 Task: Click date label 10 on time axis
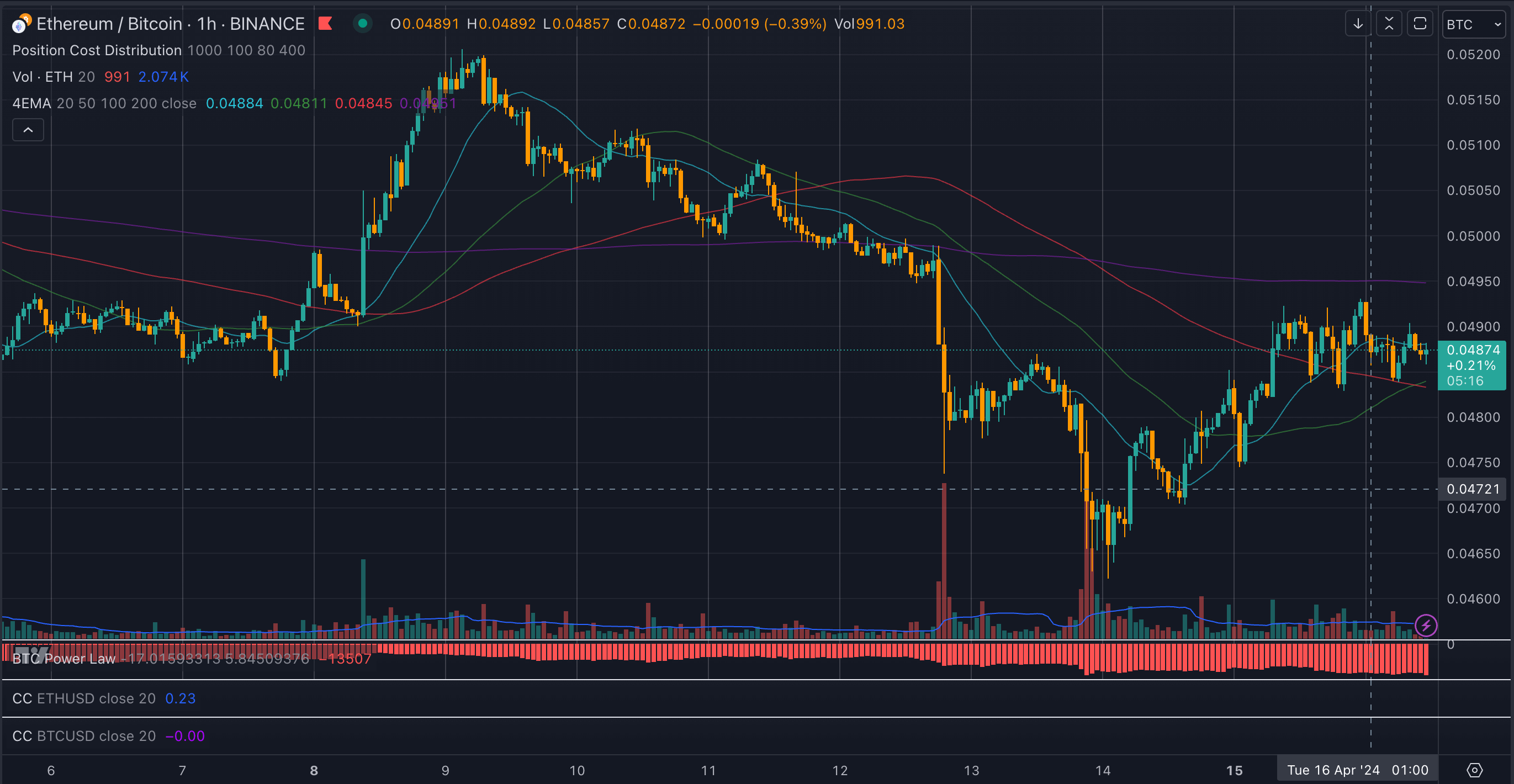coord(577,771)
